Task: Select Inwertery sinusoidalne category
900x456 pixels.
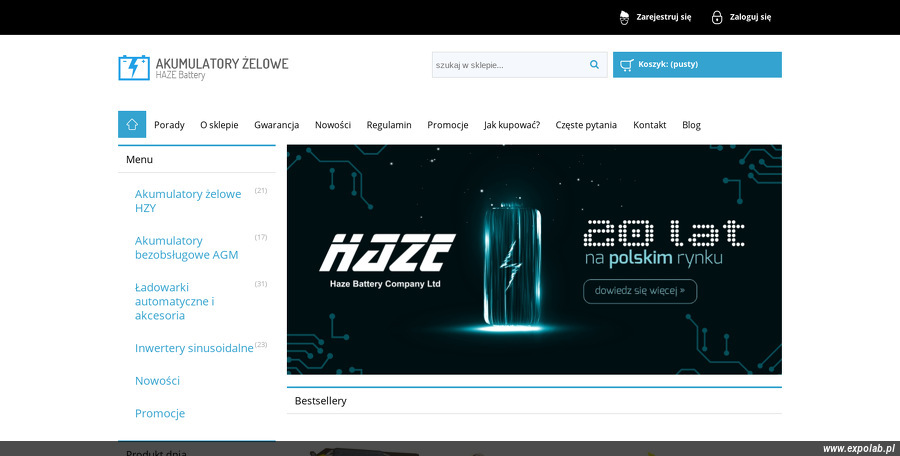Action: [194, 348]
